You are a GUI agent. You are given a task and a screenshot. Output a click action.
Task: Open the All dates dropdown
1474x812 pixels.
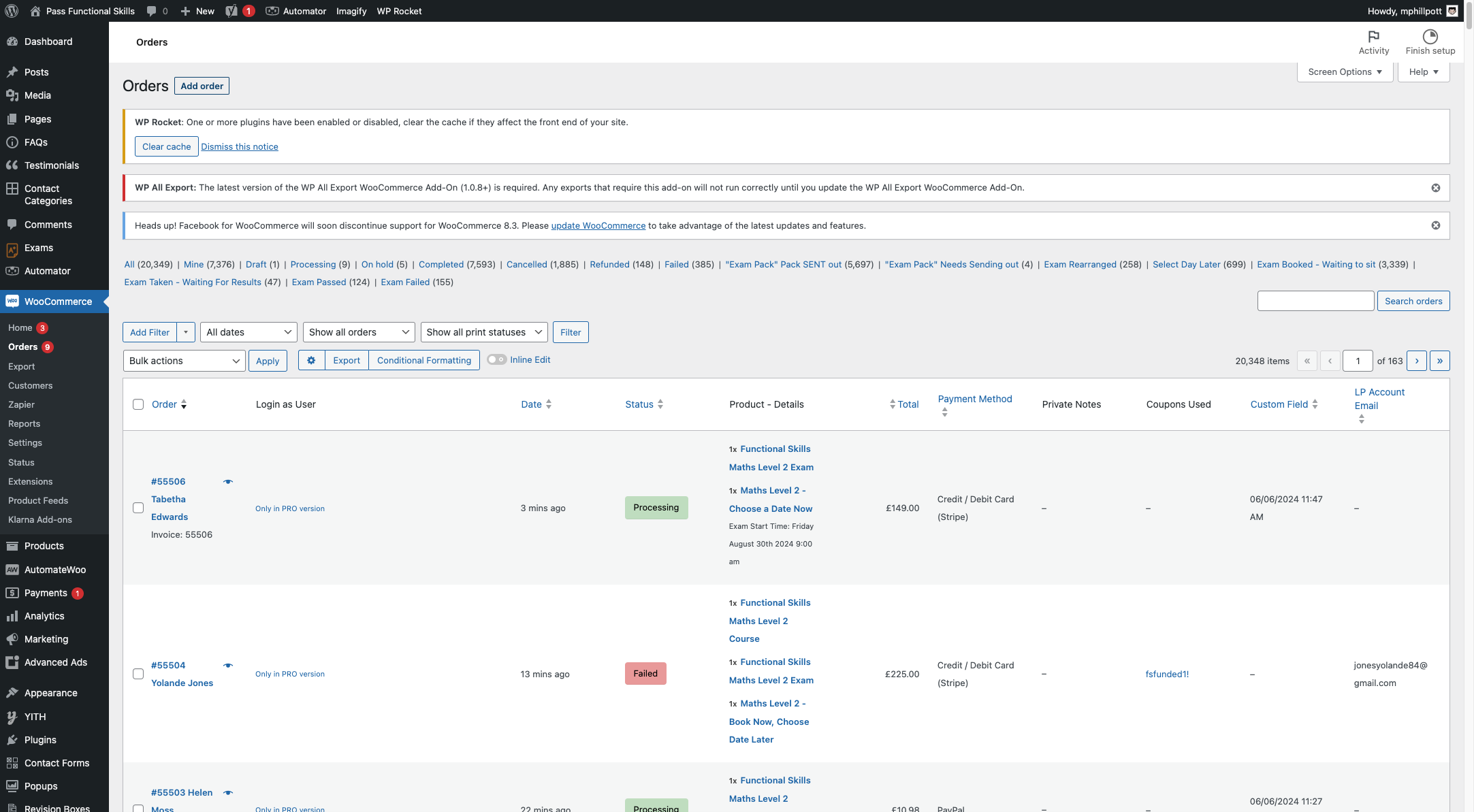(x=249, y=332)
